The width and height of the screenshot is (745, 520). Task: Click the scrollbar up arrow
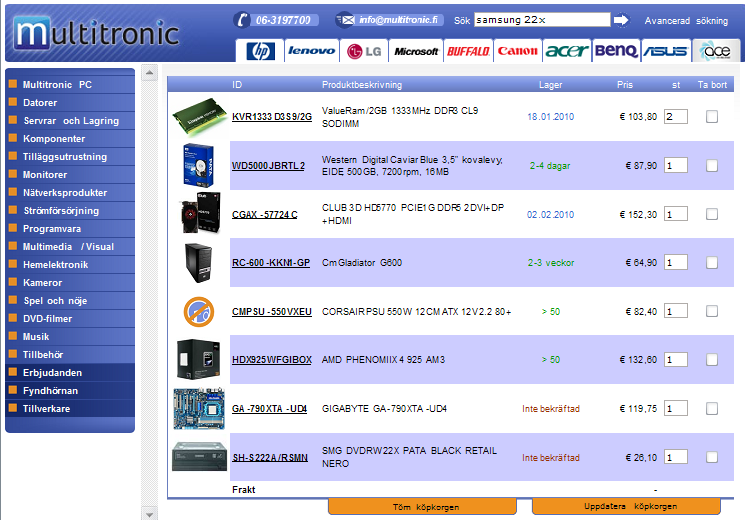click(x=149, y=73)
